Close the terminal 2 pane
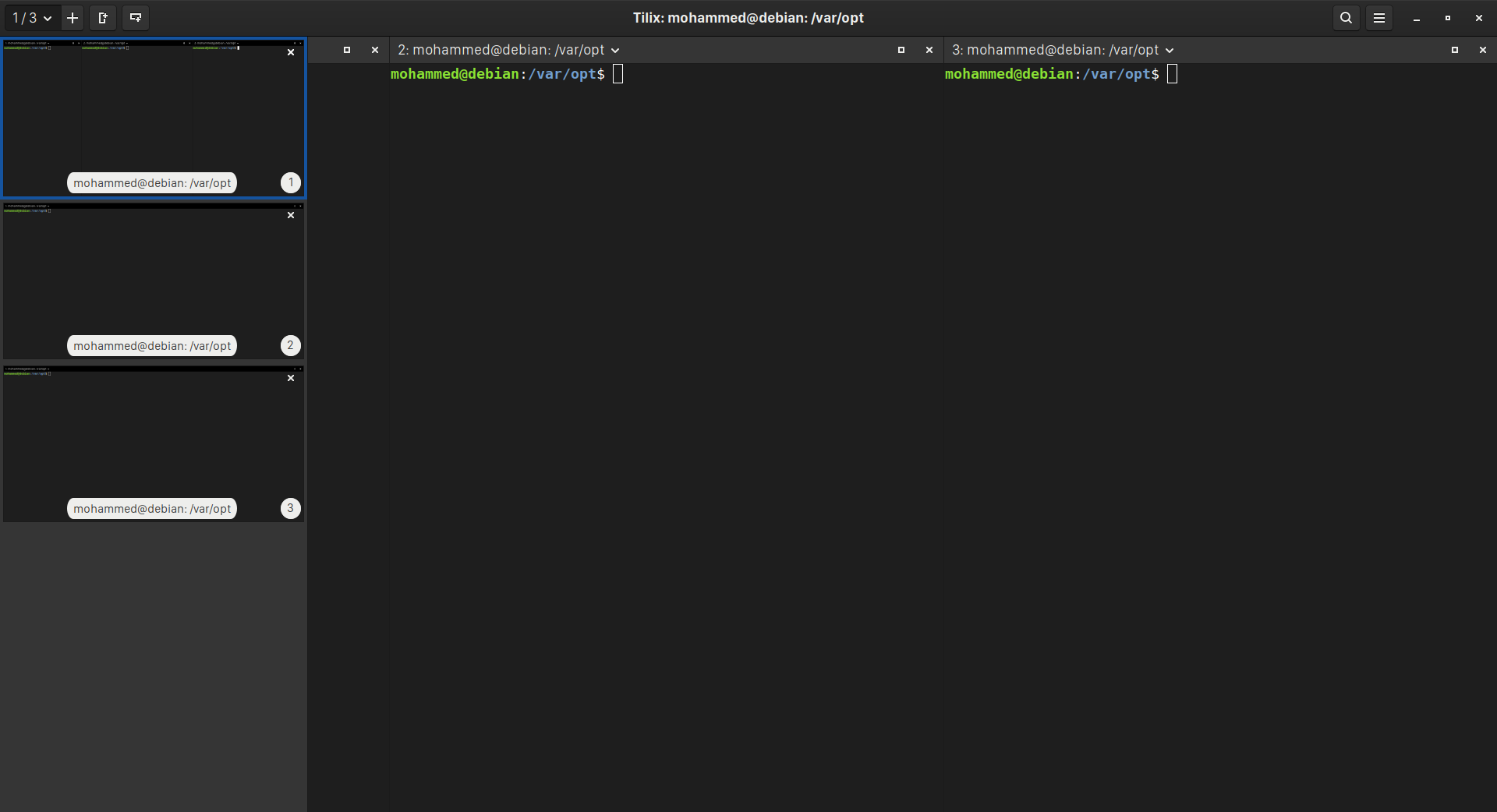1497x812 pixels. click(929, 50)
